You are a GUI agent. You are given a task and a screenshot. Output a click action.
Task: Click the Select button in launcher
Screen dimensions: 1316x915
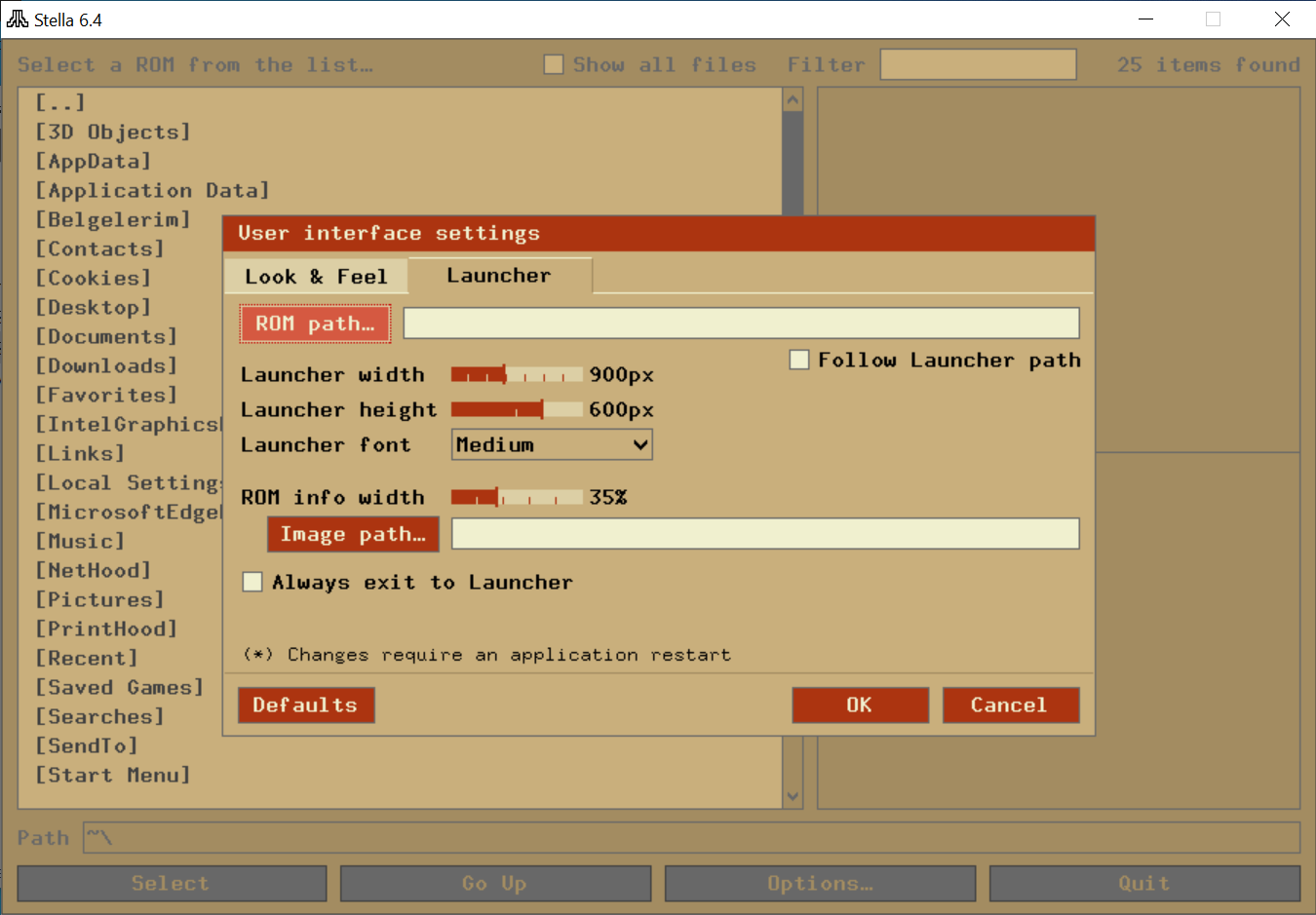click(172, 884)
